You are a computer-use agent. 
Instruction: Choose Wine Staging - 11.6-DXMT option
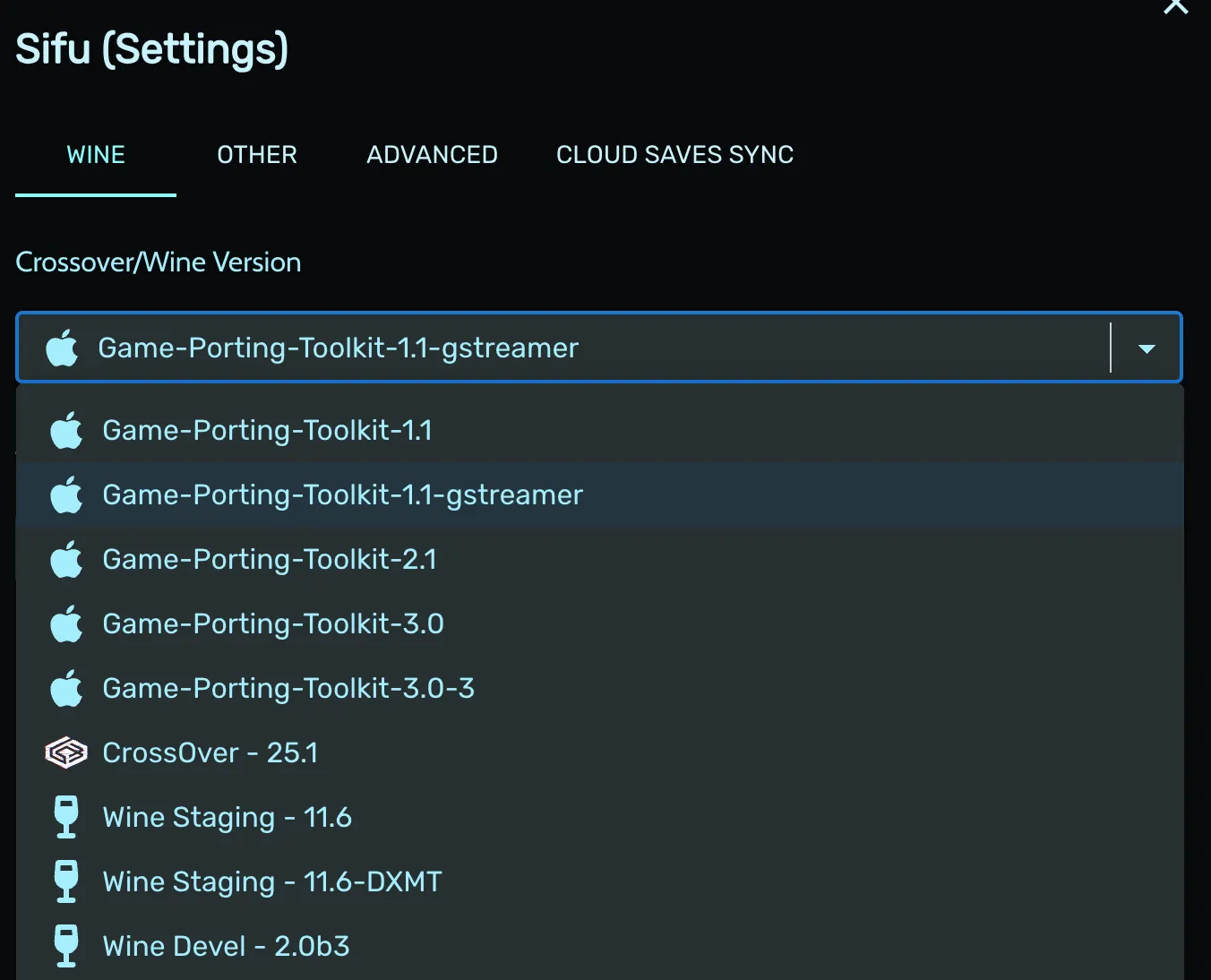(272, 882)
